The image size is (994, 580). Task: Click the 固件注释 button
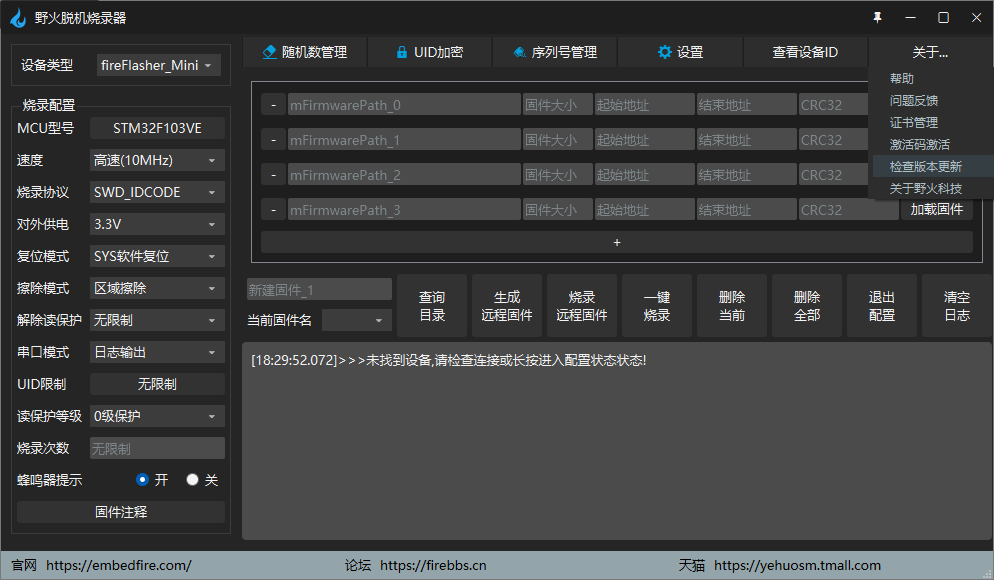point(121,512)
